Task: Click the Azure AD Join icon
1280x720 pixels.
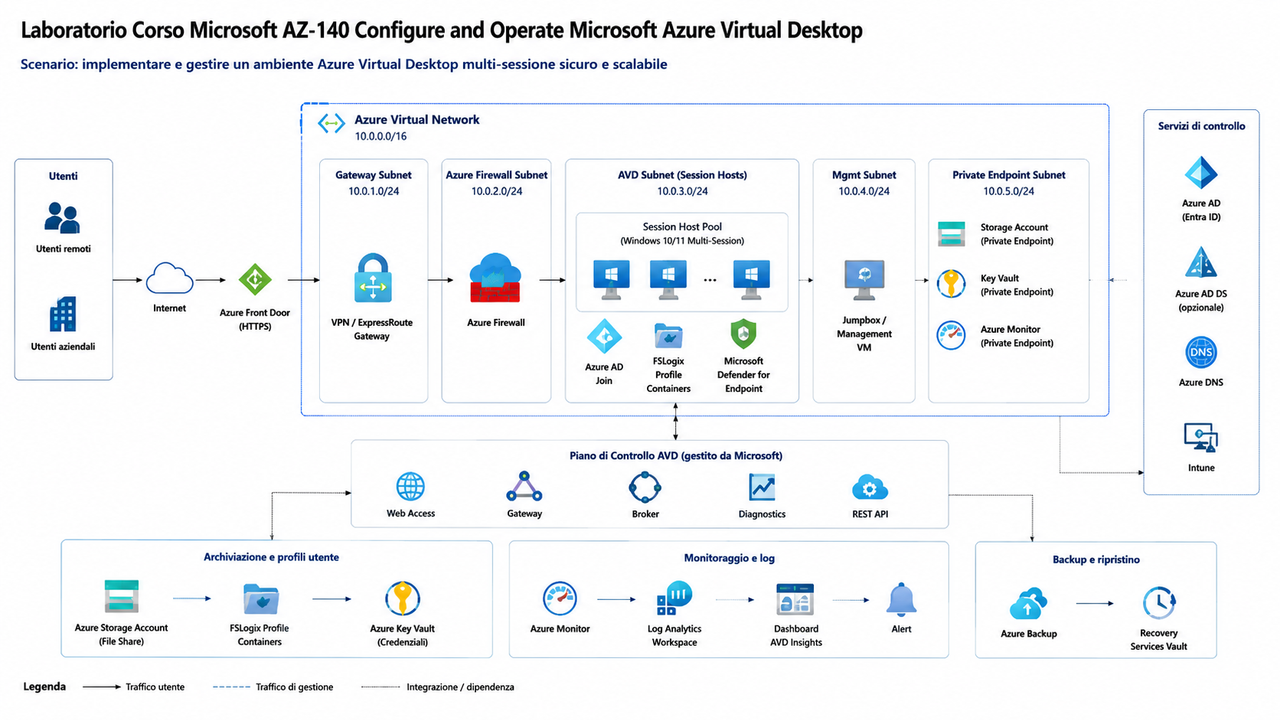Action: (x=604, y=338)
